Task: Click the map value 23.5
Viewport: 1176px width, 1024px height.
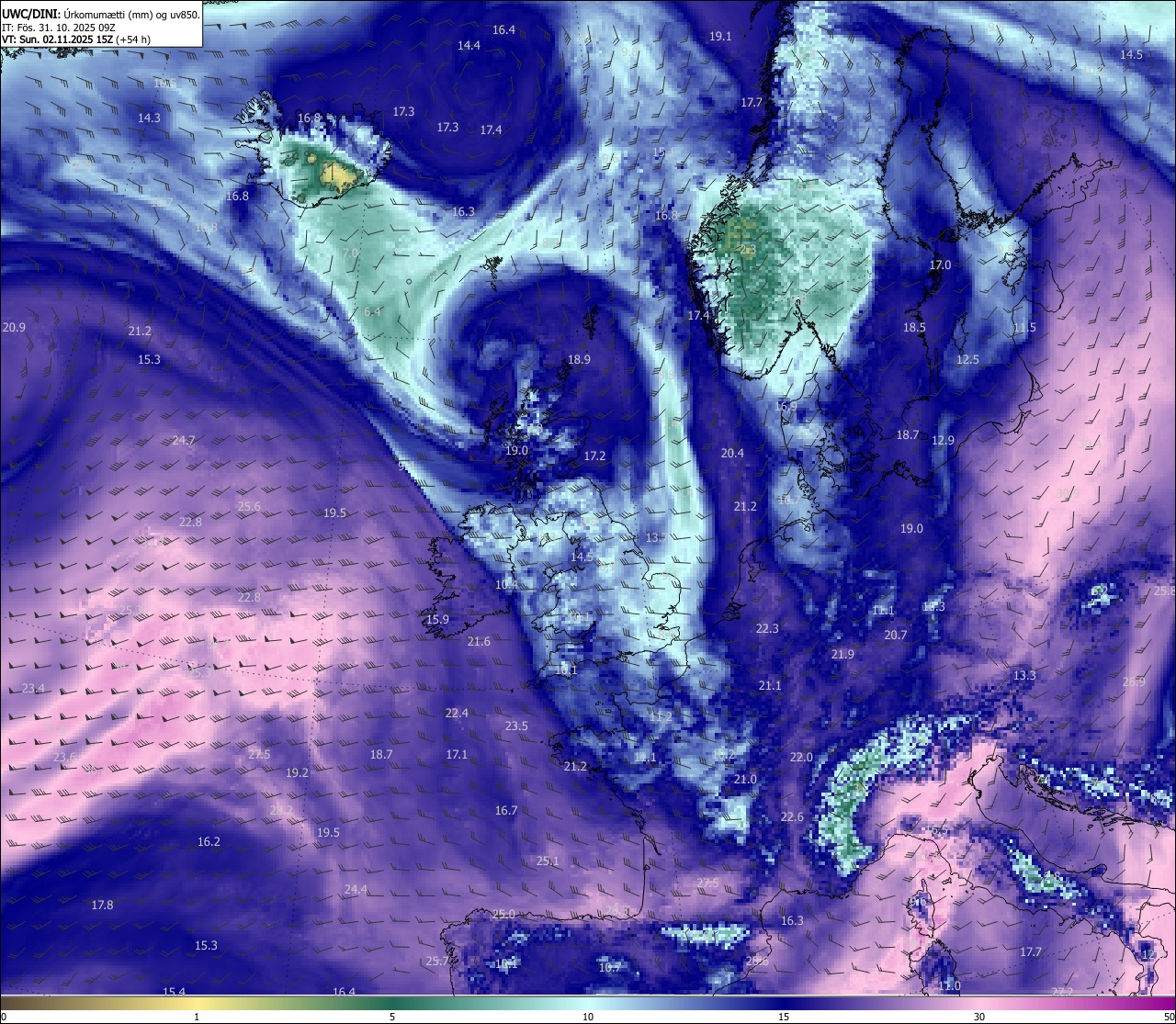Action: pos(516,726)
